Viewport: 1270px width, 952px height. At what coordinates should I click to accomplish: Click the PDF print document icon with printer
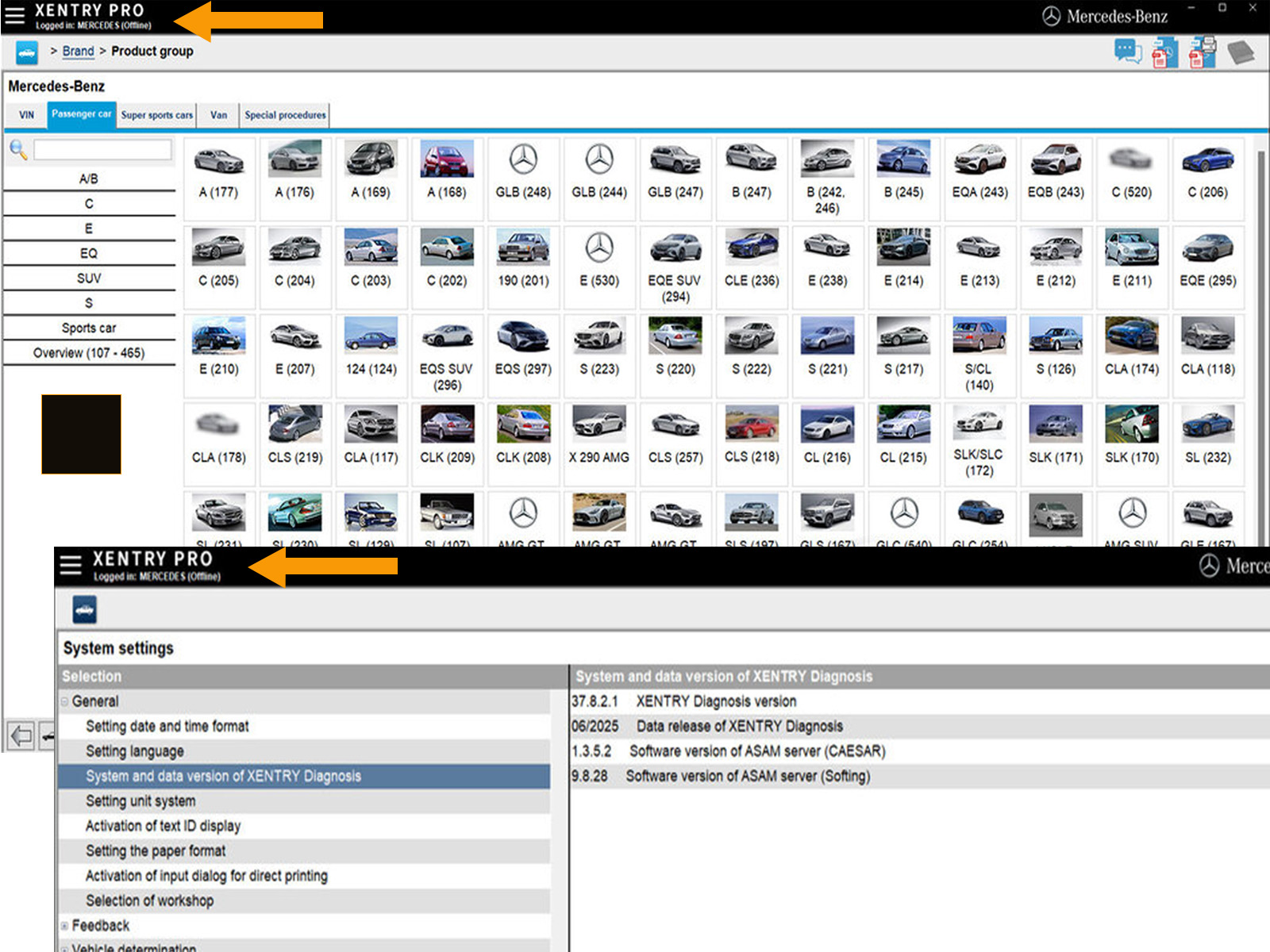tap(1202, 52)
